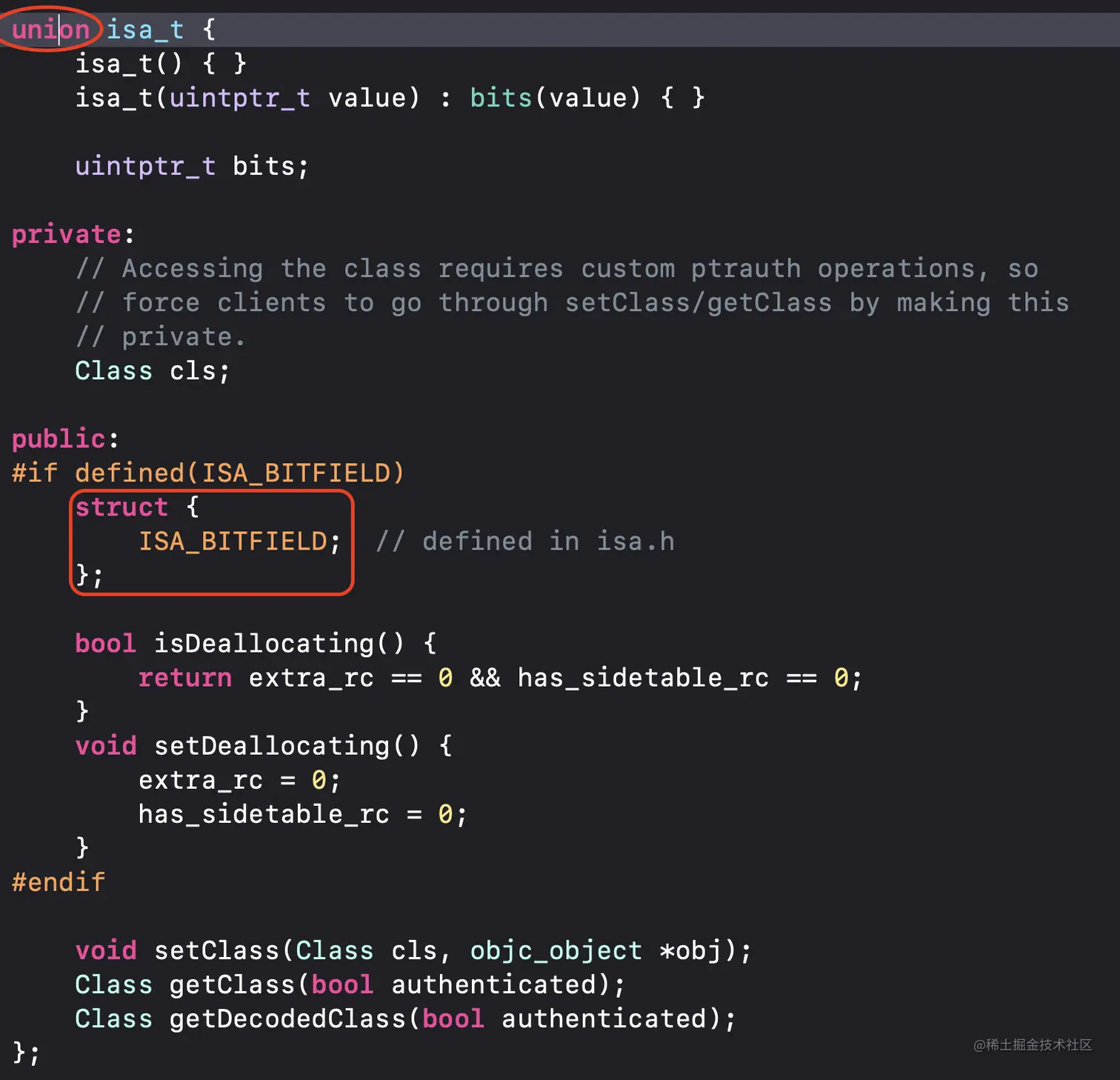Click 'isa_t' type name after union
This screenshot has width=1120, height=1080.
click(145, 30)
